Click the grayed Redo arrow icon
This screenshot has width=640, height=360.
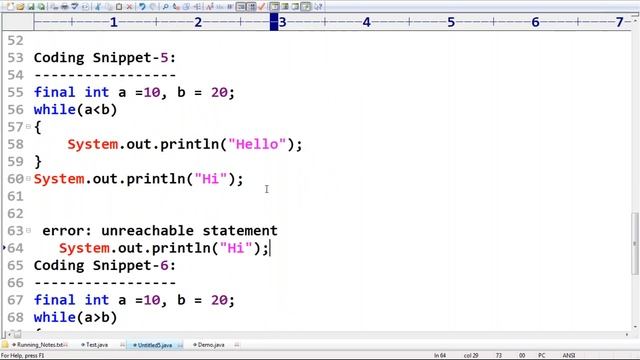[153, 7]
